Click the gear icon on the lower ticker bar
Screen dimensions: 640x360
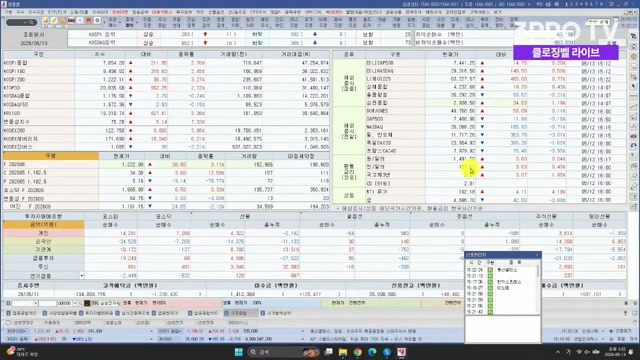tap(611, 339)
